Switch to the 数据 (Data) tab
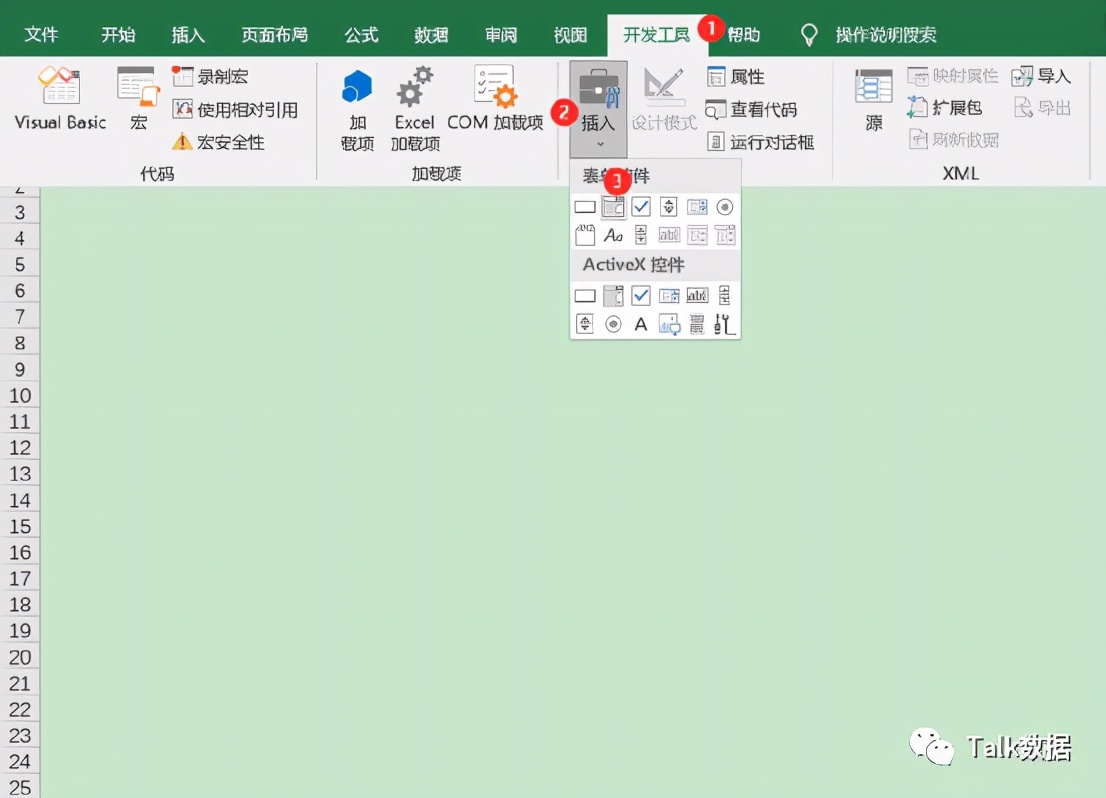The height and width of the screenshot is (798, 1106). pyautogui.click(x=431, y=34)
